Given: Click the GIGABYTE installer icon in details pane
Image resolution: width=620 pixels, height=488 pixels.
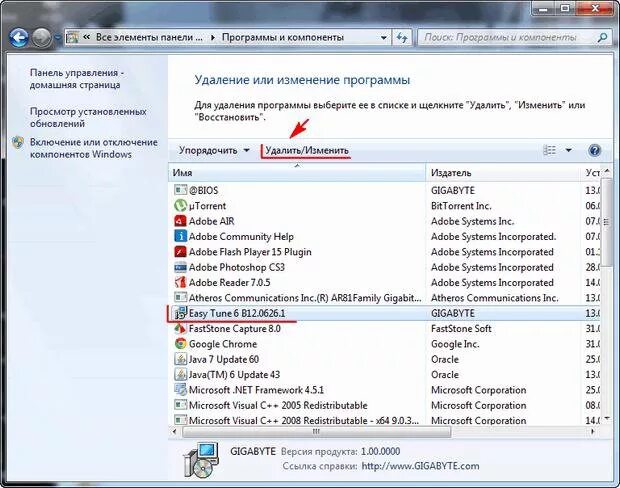Looking at the screenshot, I should coord(200,460).
